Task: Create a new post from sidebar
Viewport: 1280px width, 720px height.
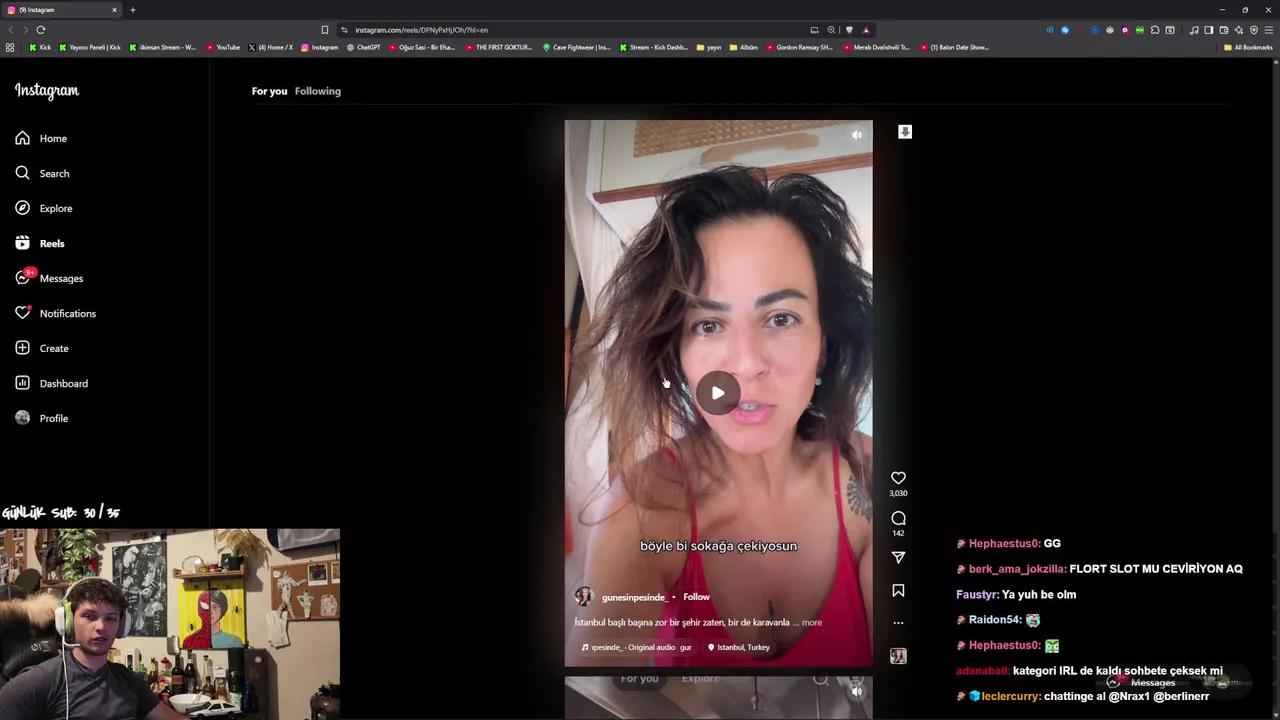Action: point(41,348)
